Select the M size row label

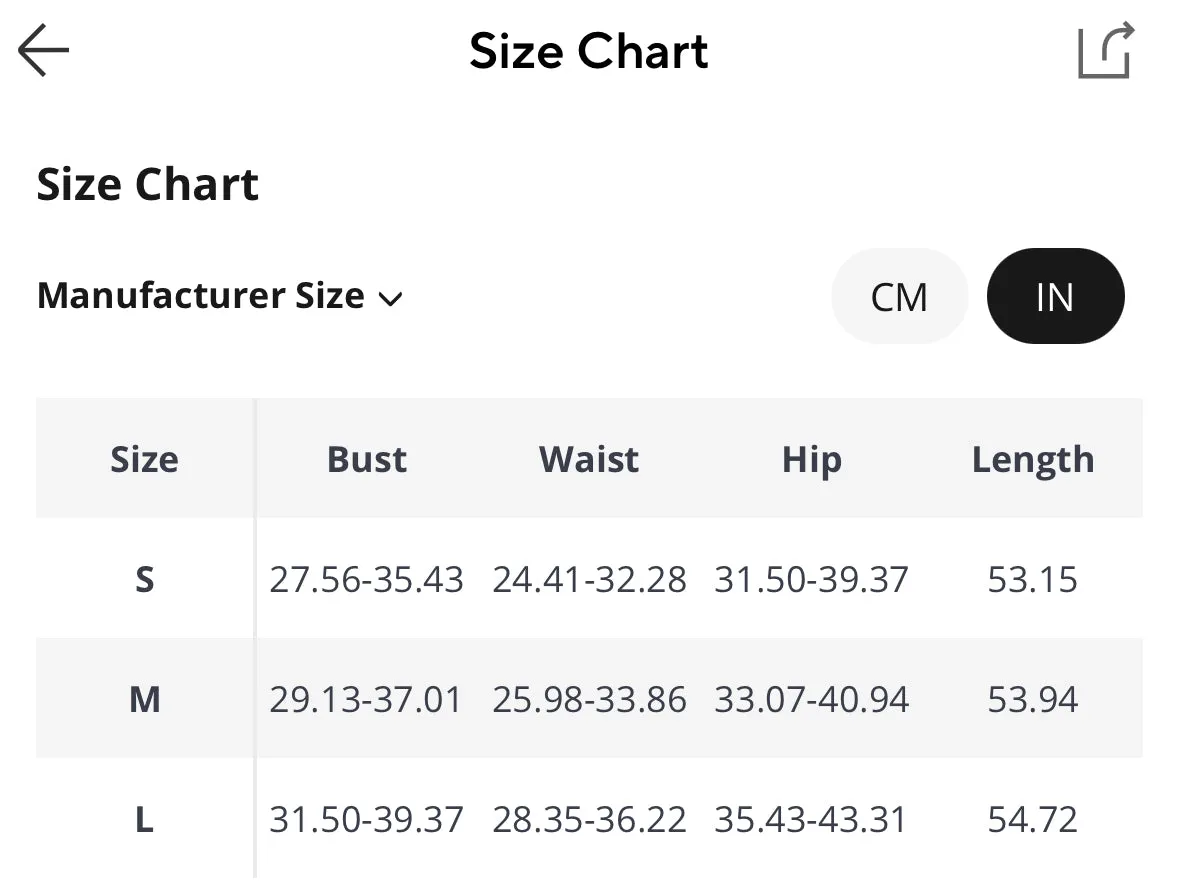144,699
